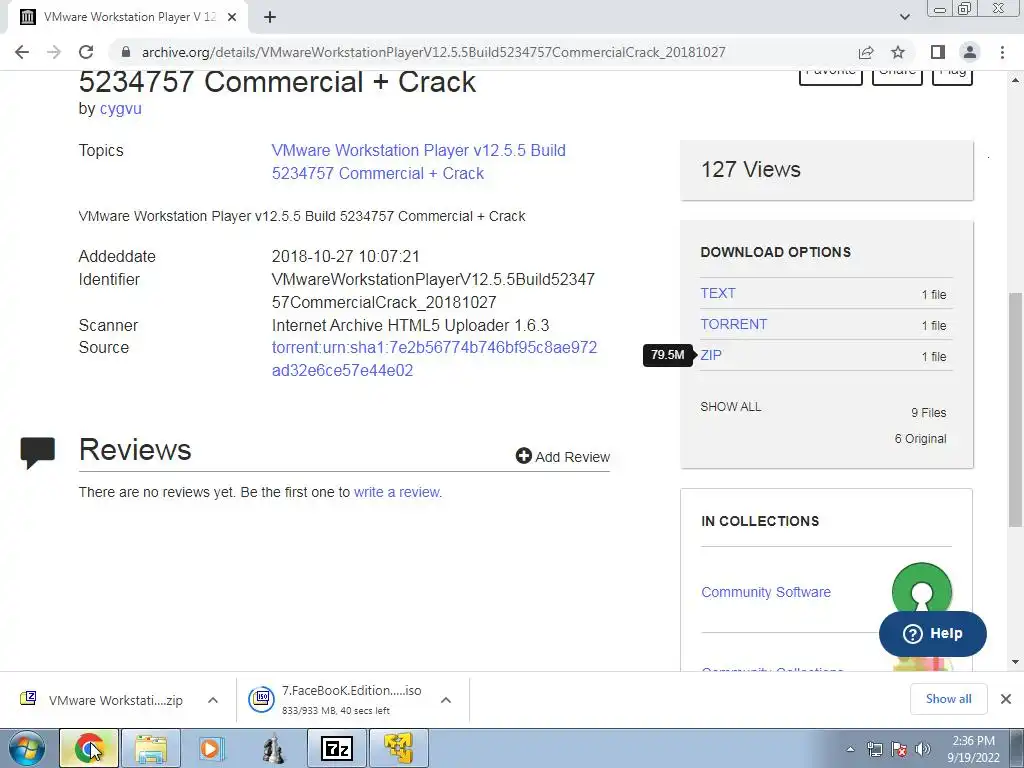Click Chrome in the taskbar

(89, 748)
